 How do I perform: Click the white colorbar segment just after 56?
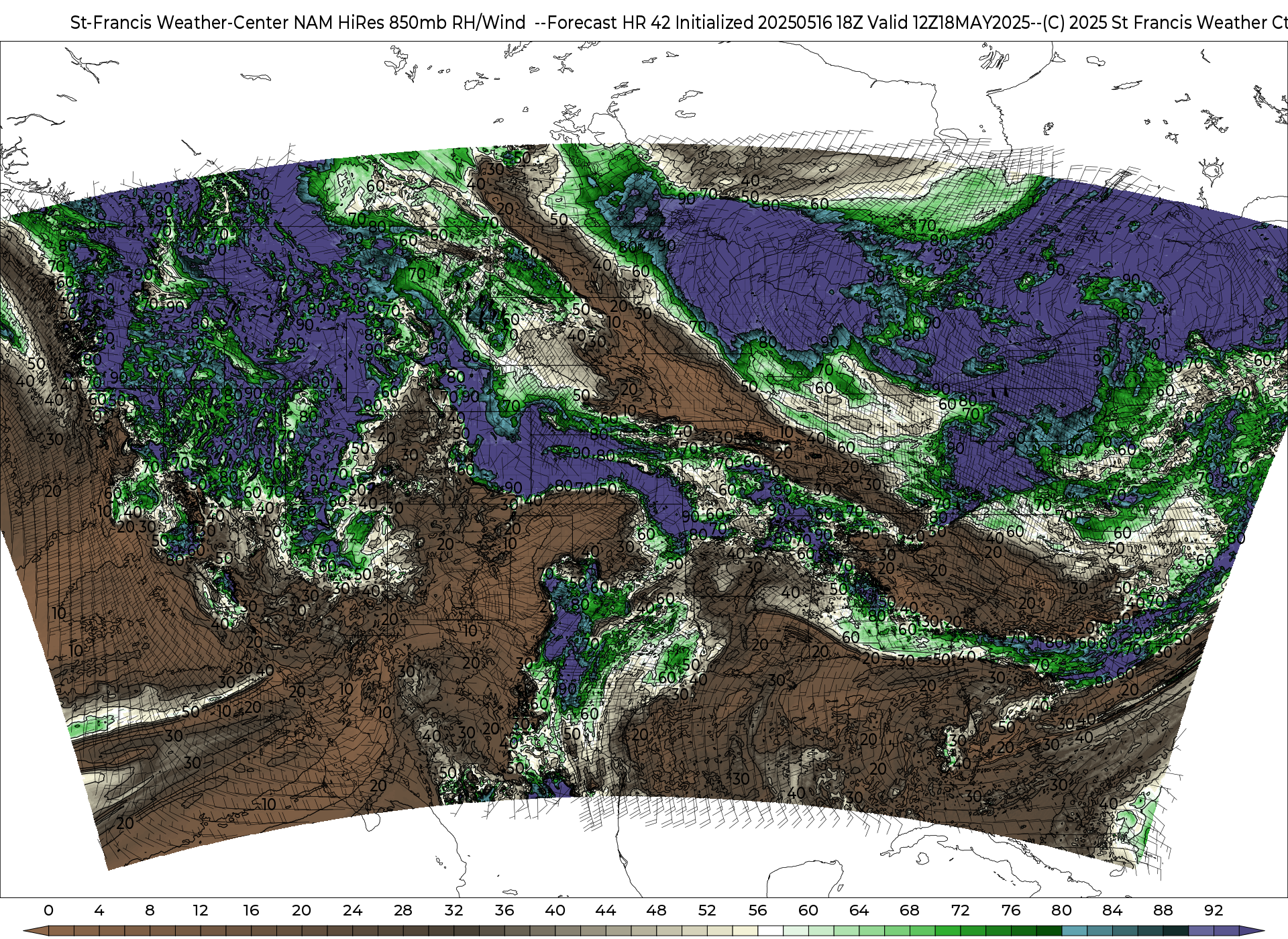770,931
